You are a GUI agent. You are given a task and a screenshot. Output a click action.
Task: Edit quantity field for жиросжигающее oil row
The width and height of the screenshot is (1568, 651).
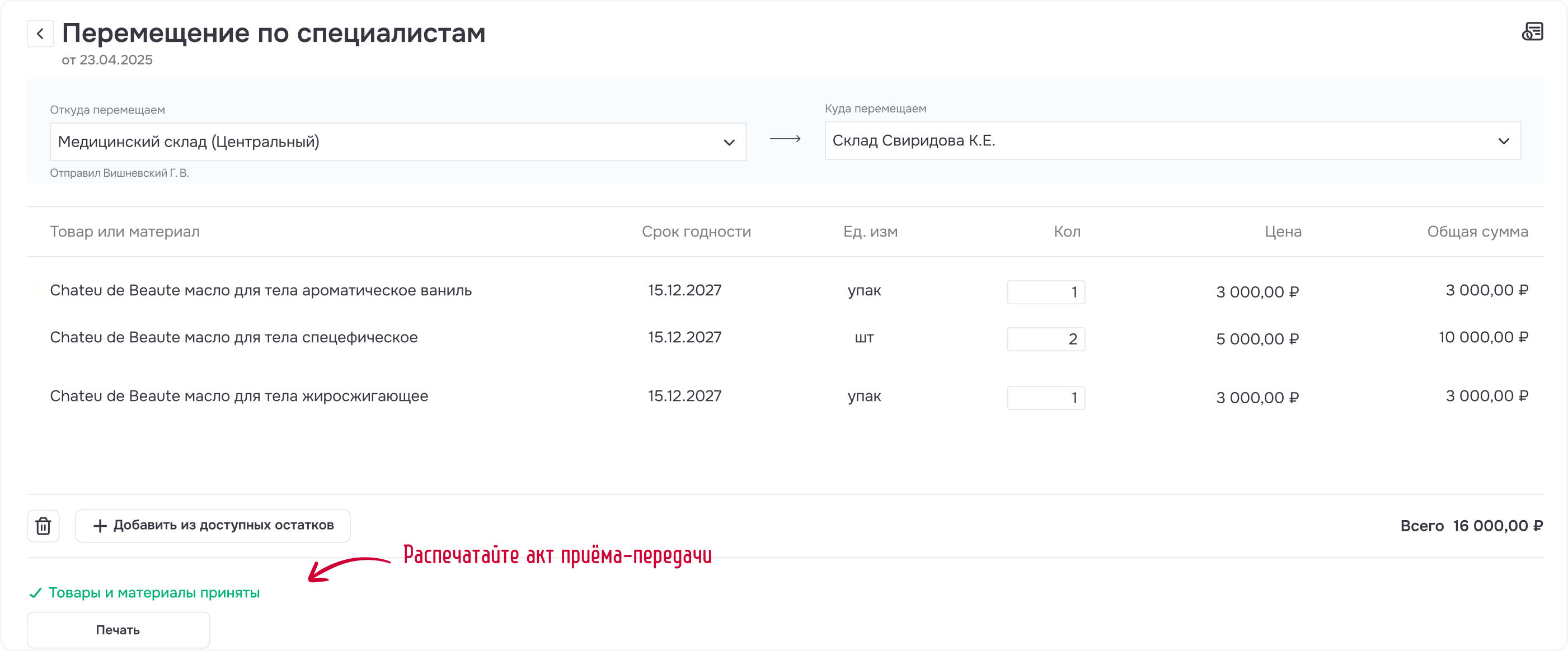click(1046, 398)
